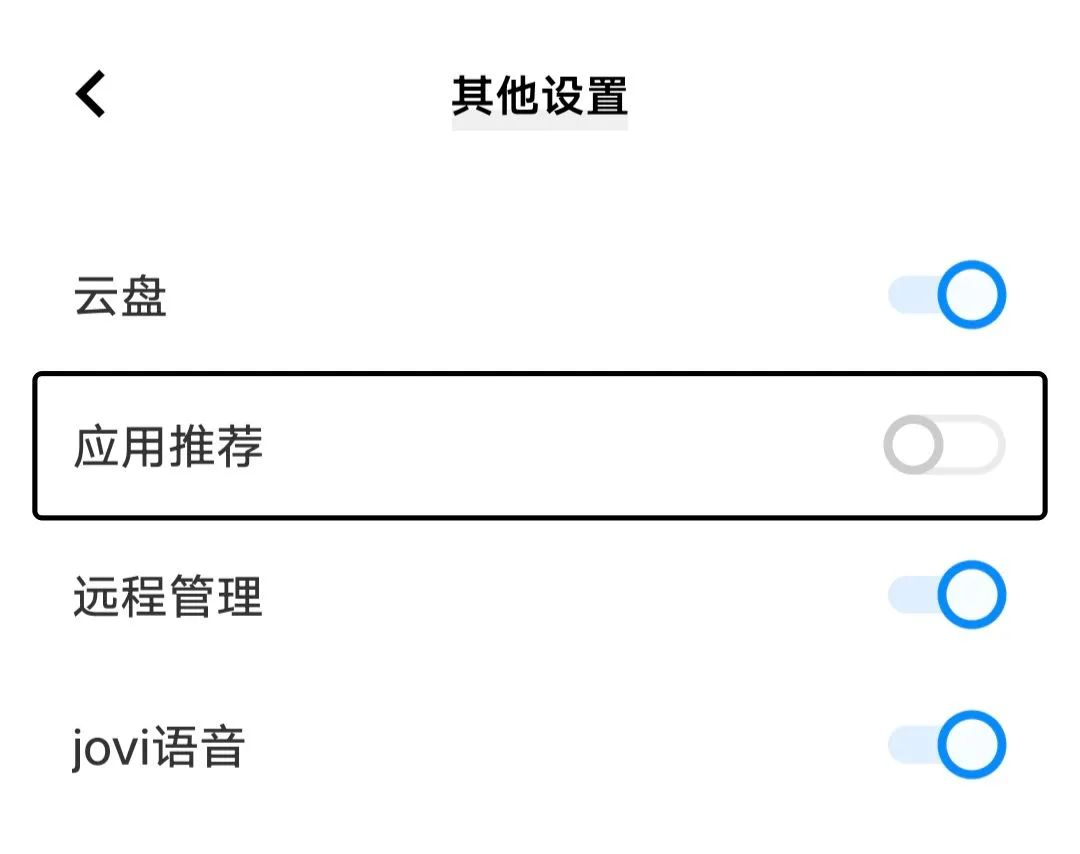1080x854 pixels.
Task: Go back using the left arrow icon
Action: click(x=91, y=95)
